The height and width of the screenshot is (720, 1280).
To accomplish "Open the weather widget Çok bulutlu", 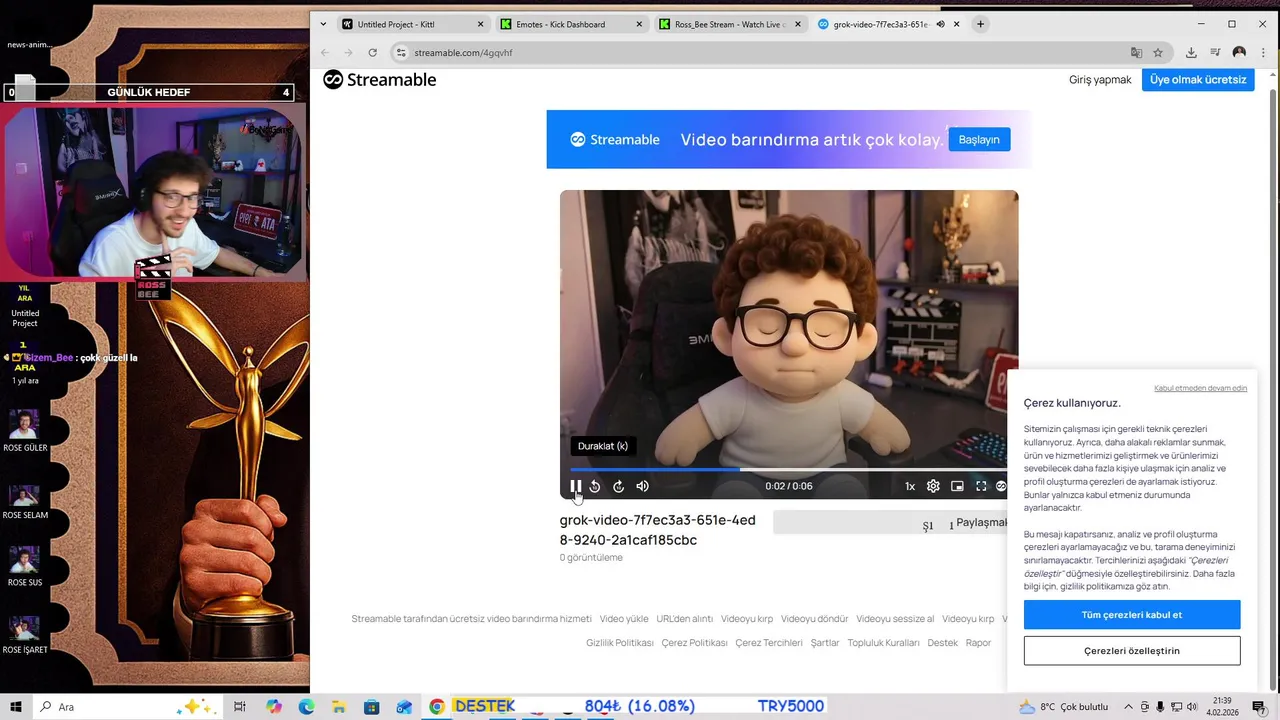I will tap(1063, 707).
